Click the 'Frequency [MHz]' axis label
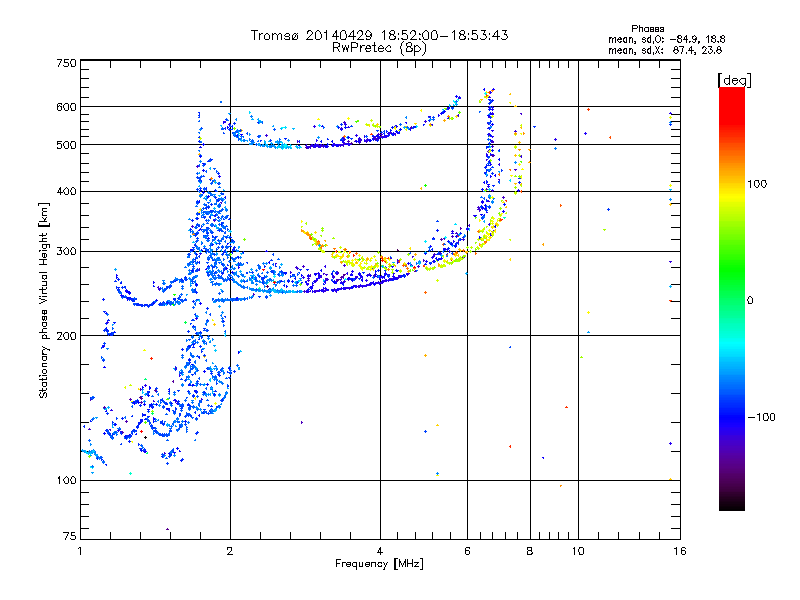The image size is (800, 600). [379, 564]
